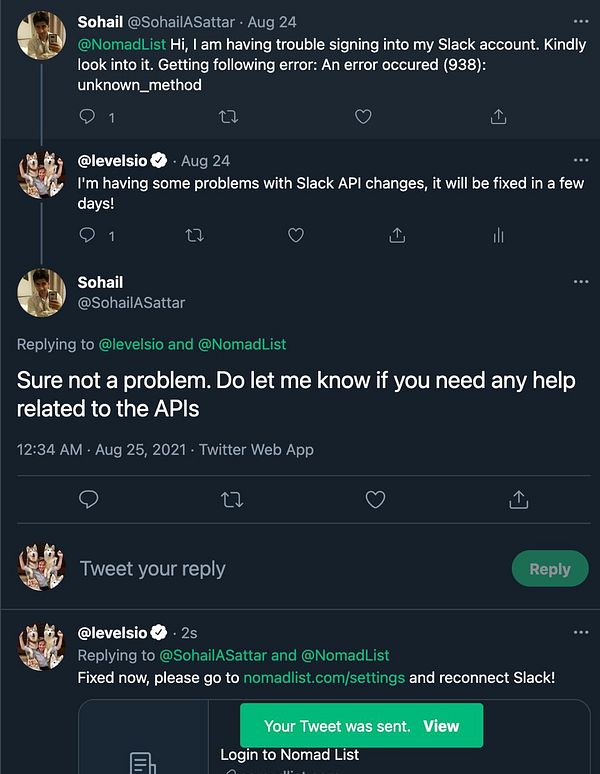Open more options on levelsio's 2s tweet
Viewport: 600px width, 774px height.
coord(581,633)
